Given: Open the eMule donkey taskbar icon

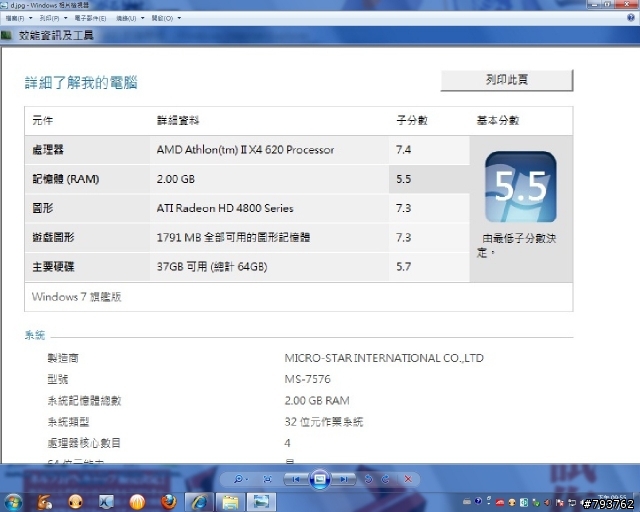Looking at the screenshot, I should (x=44, y=502).
